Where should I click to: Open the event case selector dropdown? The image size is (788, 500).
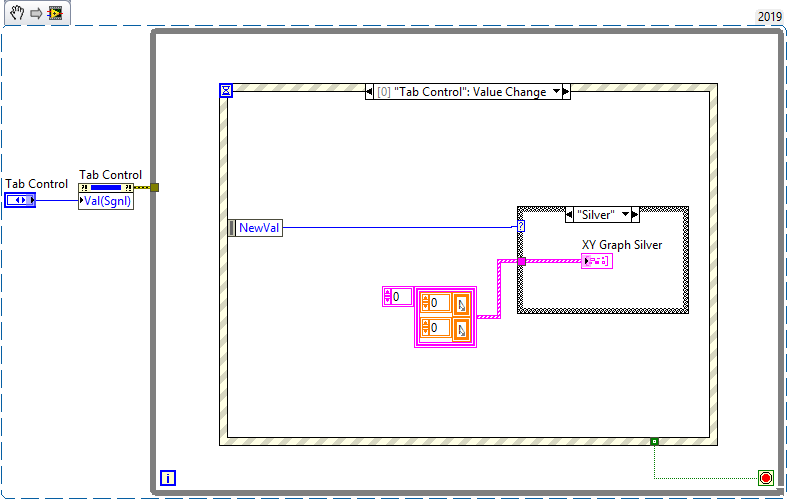[556, 91]
